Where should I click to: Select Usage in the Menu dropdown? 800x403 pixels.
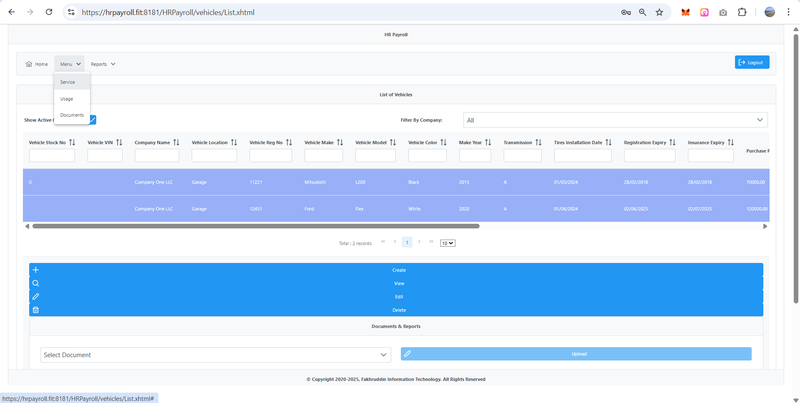(67, 99)
